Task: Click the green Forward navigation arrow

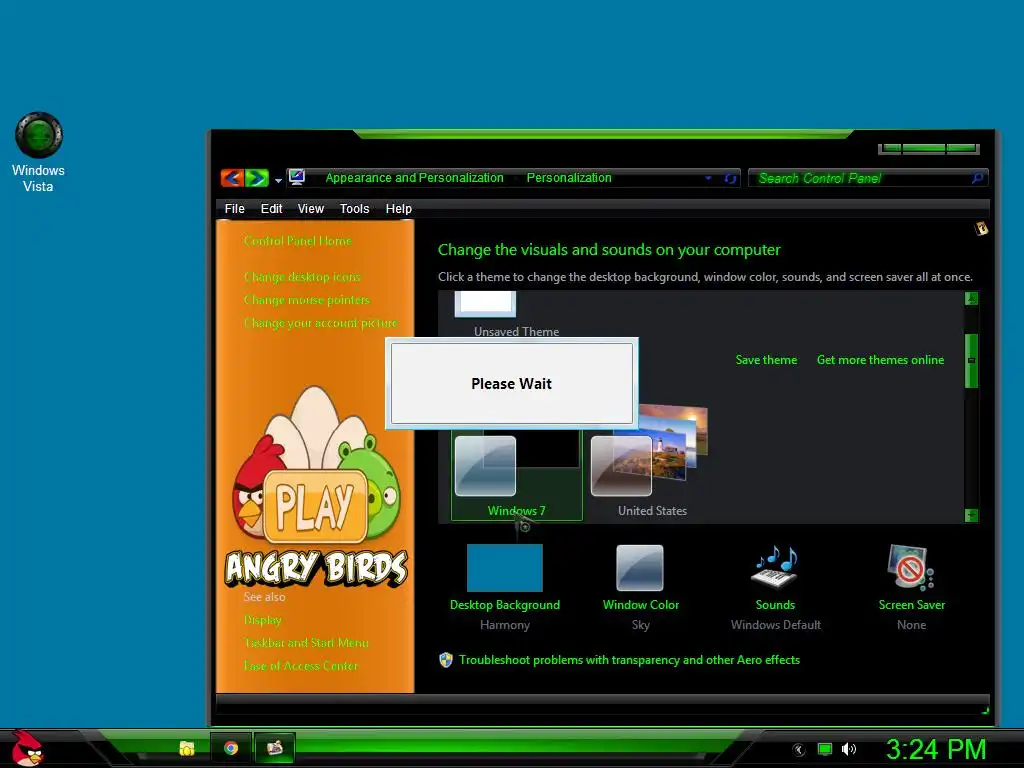Action: (257, 178)
